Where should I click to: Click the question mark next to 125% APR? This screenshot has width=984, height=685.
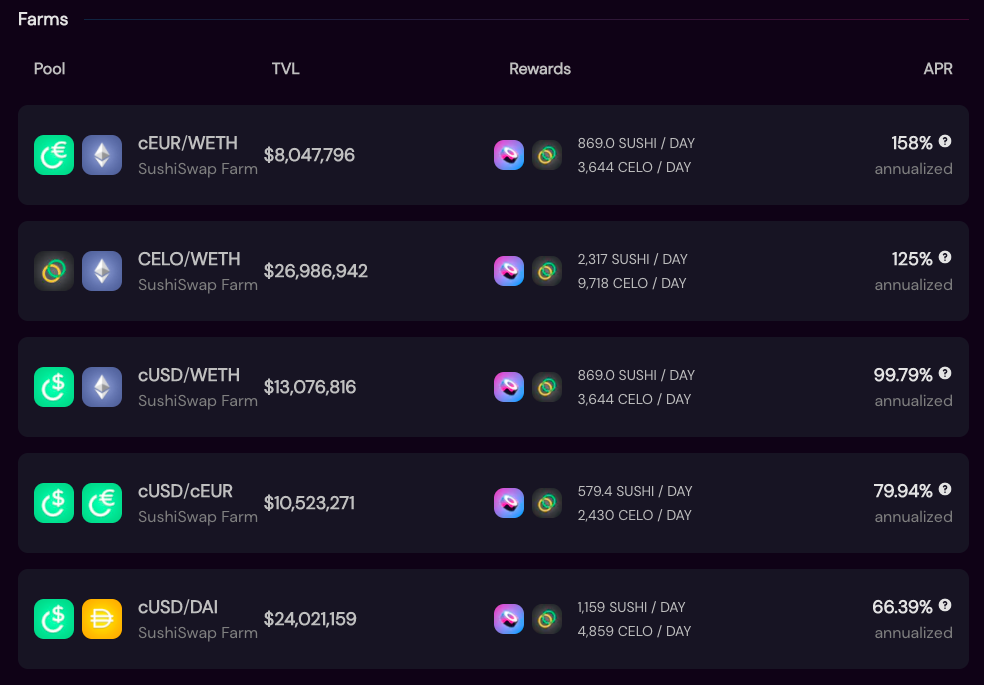pos(945,258)
